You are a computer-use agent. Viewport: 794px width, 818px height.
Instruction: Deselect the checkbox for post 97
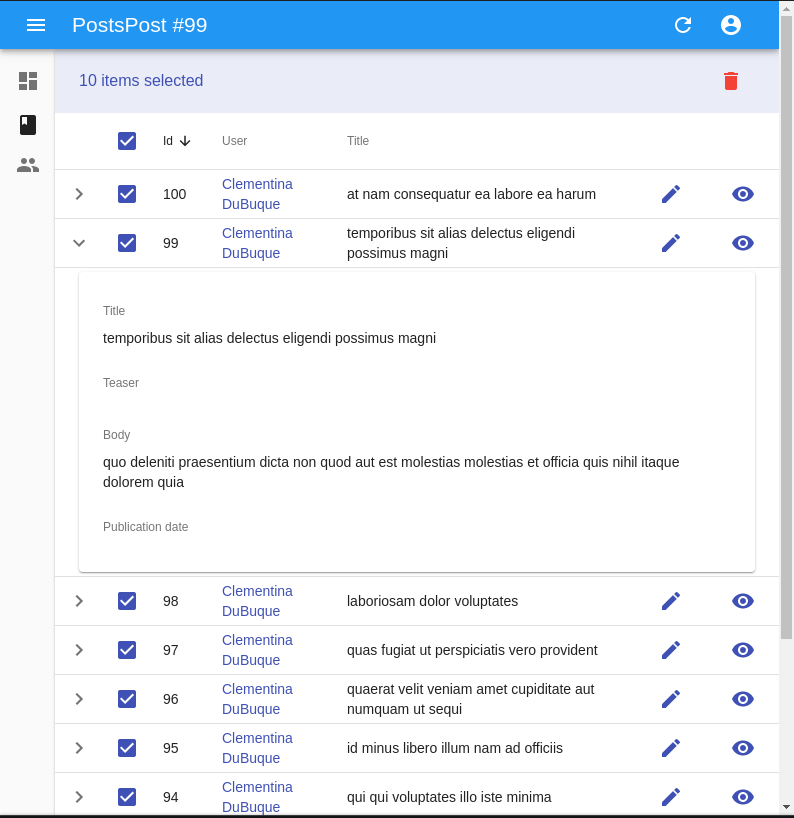(127, 649)
